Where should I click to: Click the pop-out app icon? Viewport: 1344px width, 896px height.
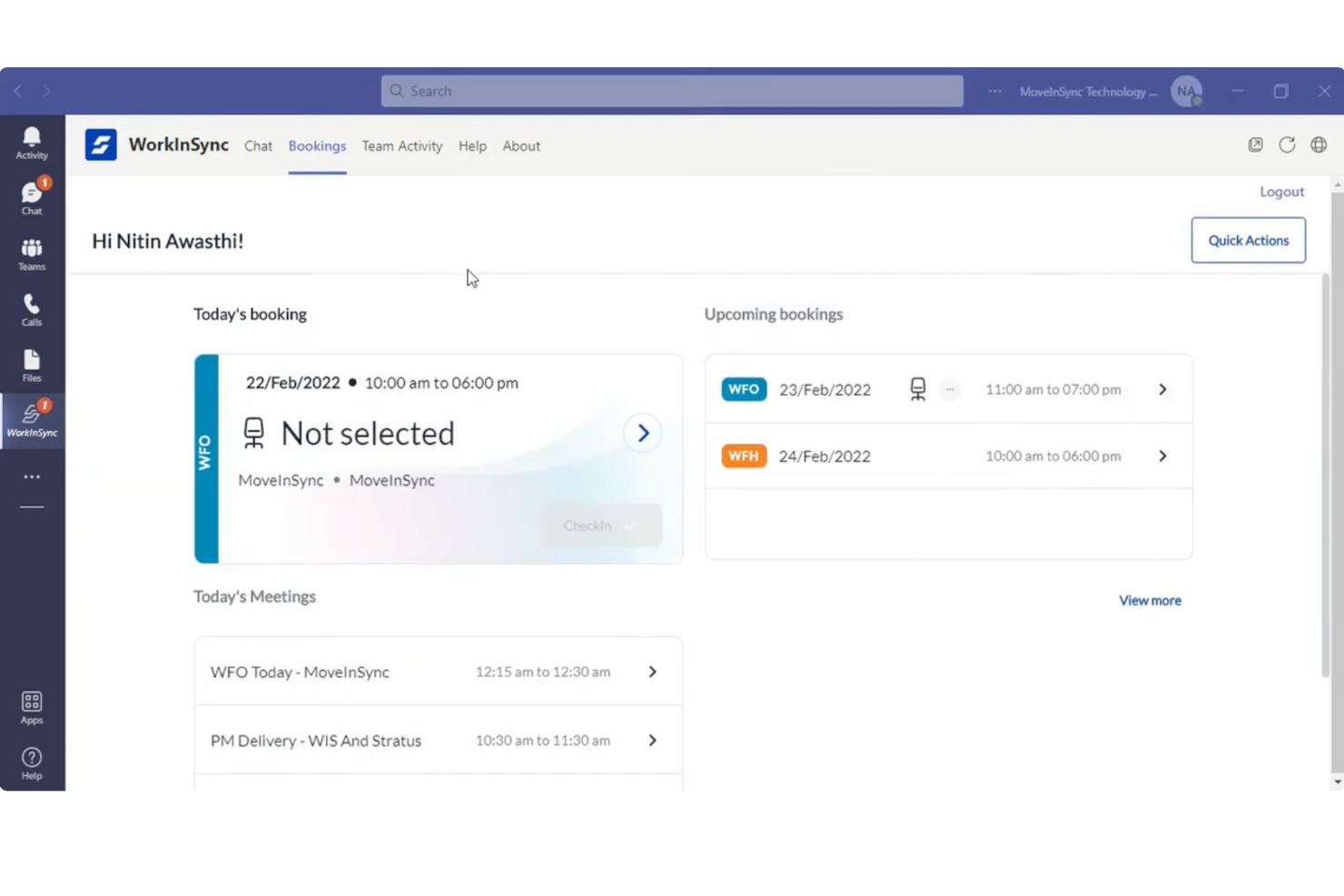coord(1255,145)
